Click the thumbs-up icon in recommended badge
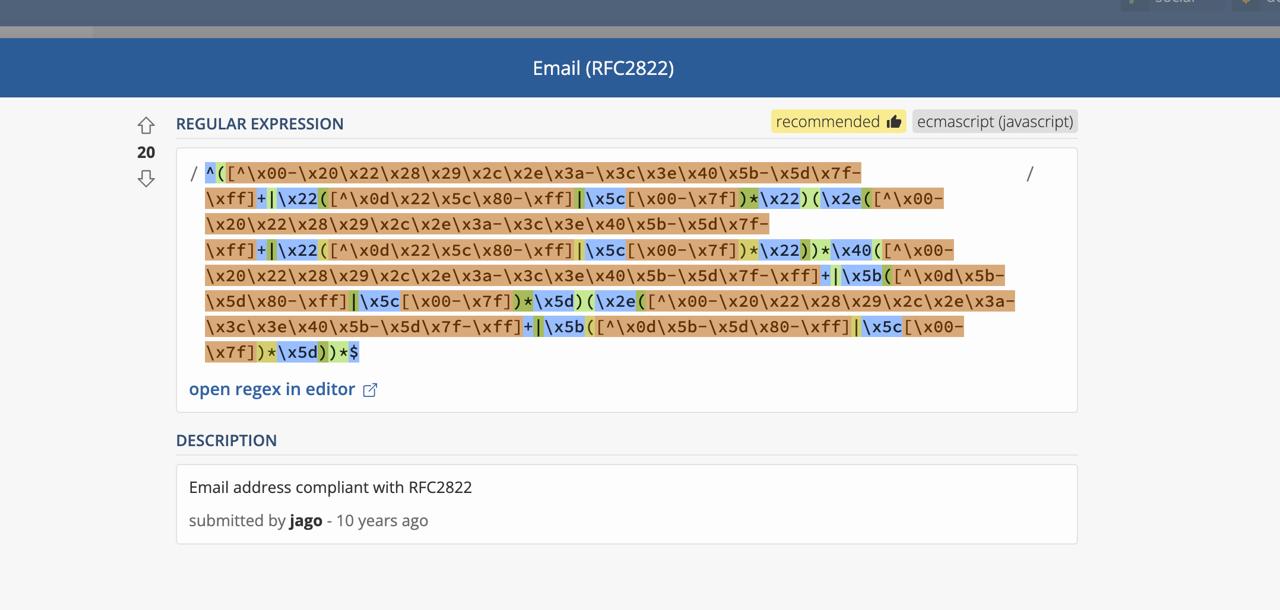The image size is (1280, 610). click(894, 122)
